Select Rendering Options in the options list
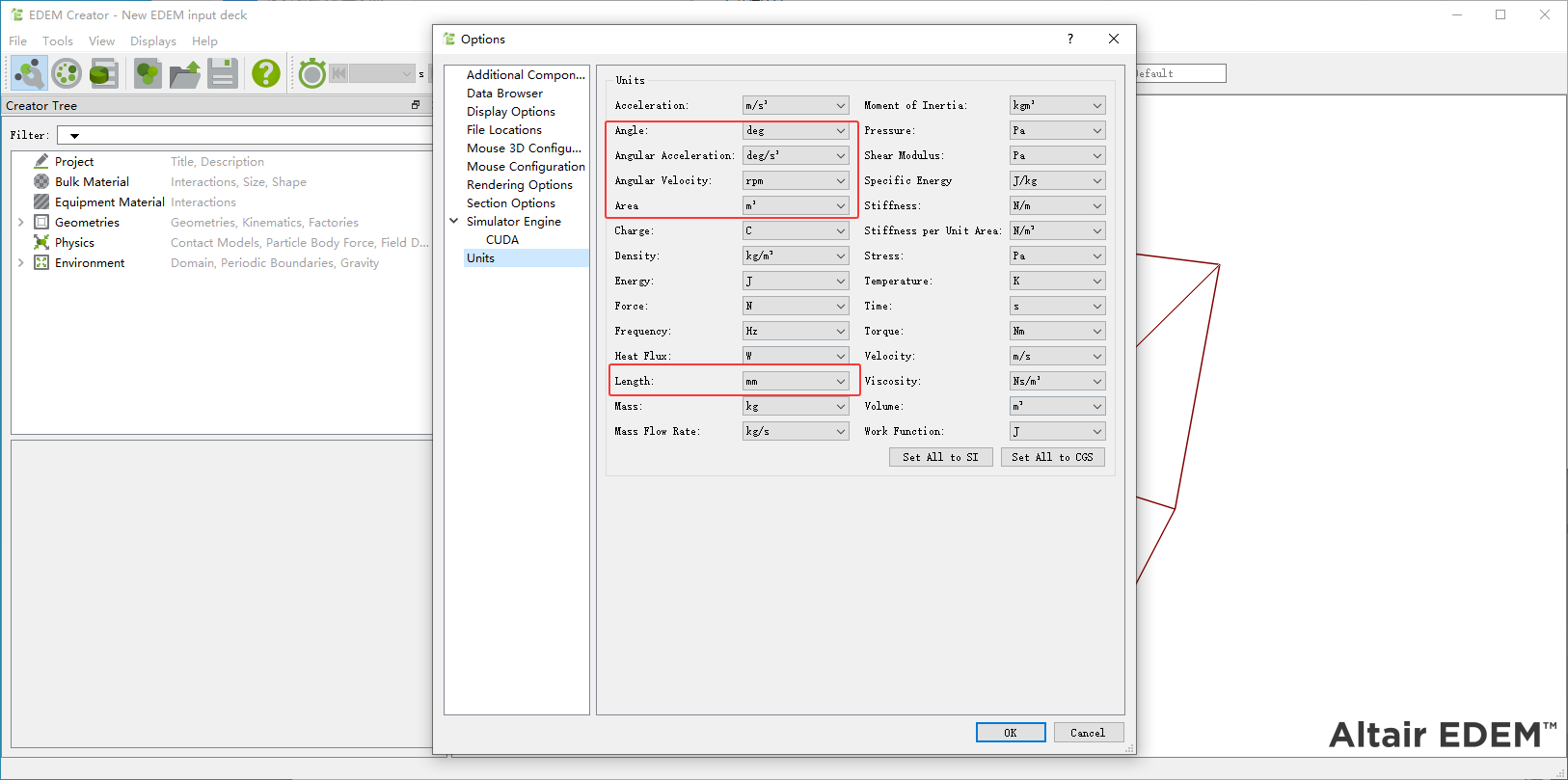Viewport: 1568px width, 780px height. pos(519,185)
